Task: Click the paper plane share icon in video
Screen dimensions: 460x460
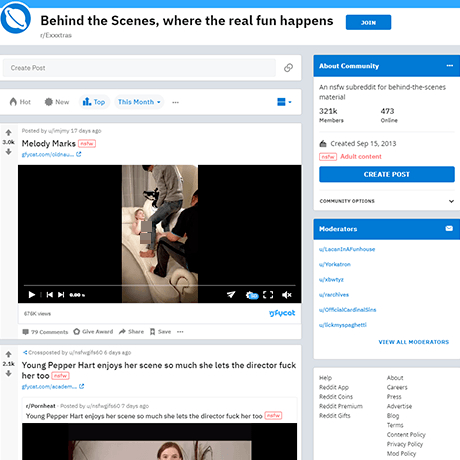Action: pyautogui.click(x=231, y=294)
